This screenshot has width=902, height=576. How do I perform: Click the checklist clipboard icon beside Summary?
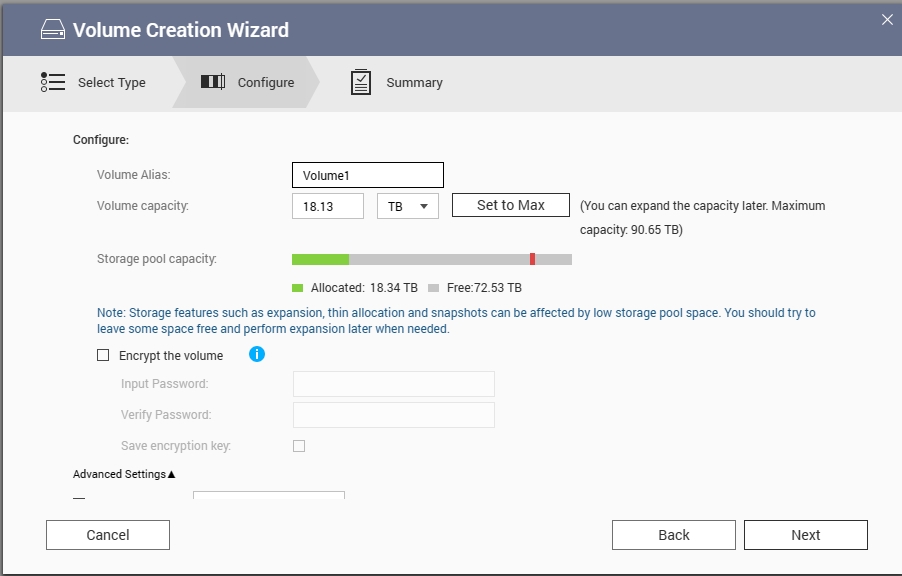(x=360, y=82)
